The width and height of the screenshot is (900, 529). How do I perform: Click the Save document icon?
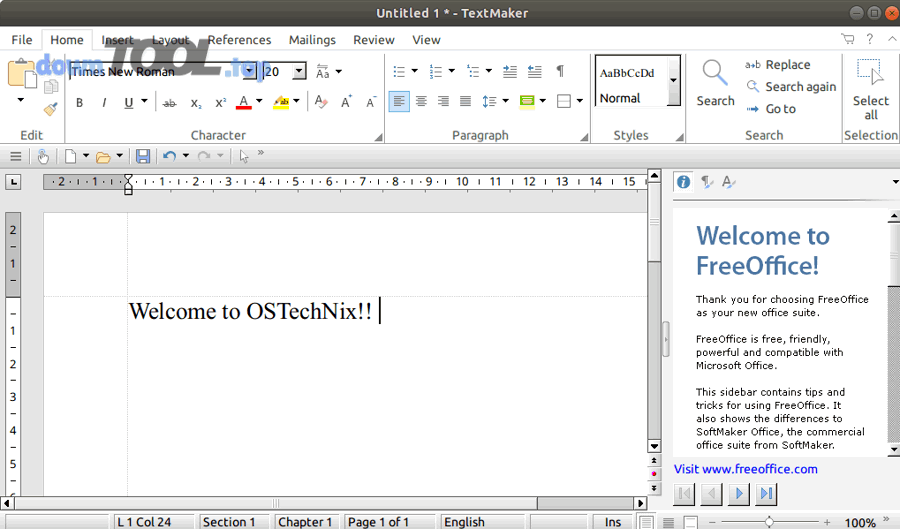point(143,156)
